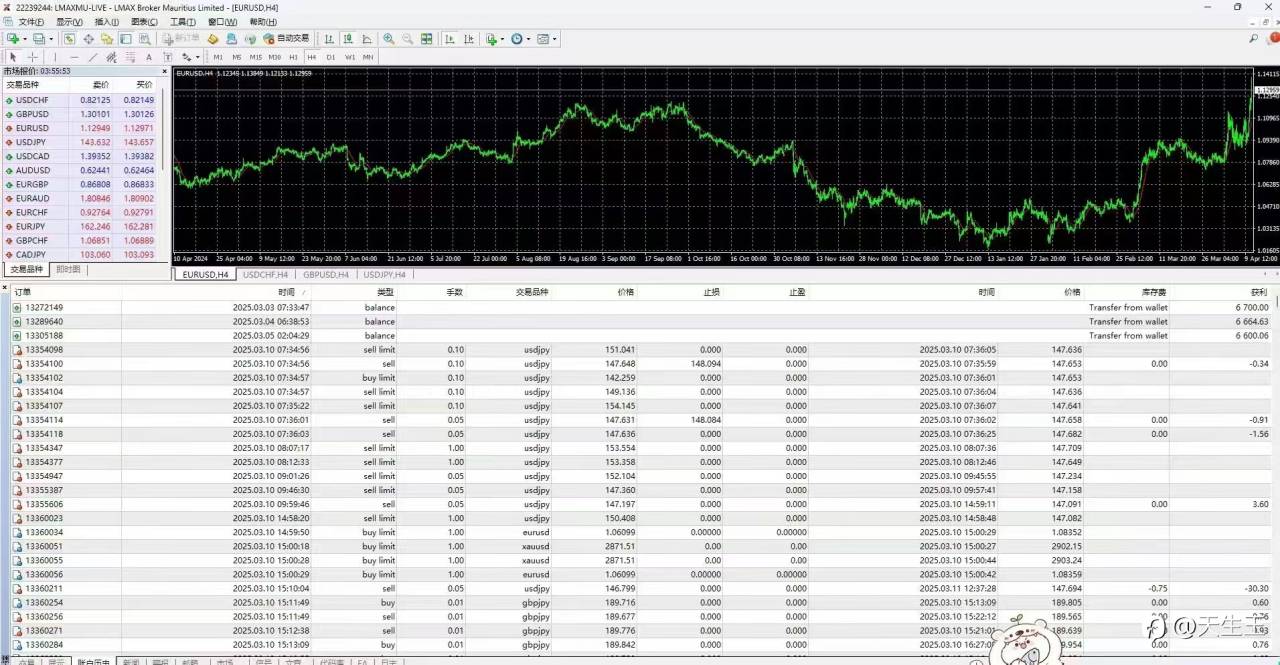The width and height of the screenshot is (1280, 665).
Task: Sort history by 获利 column header
Action: 1259,292
